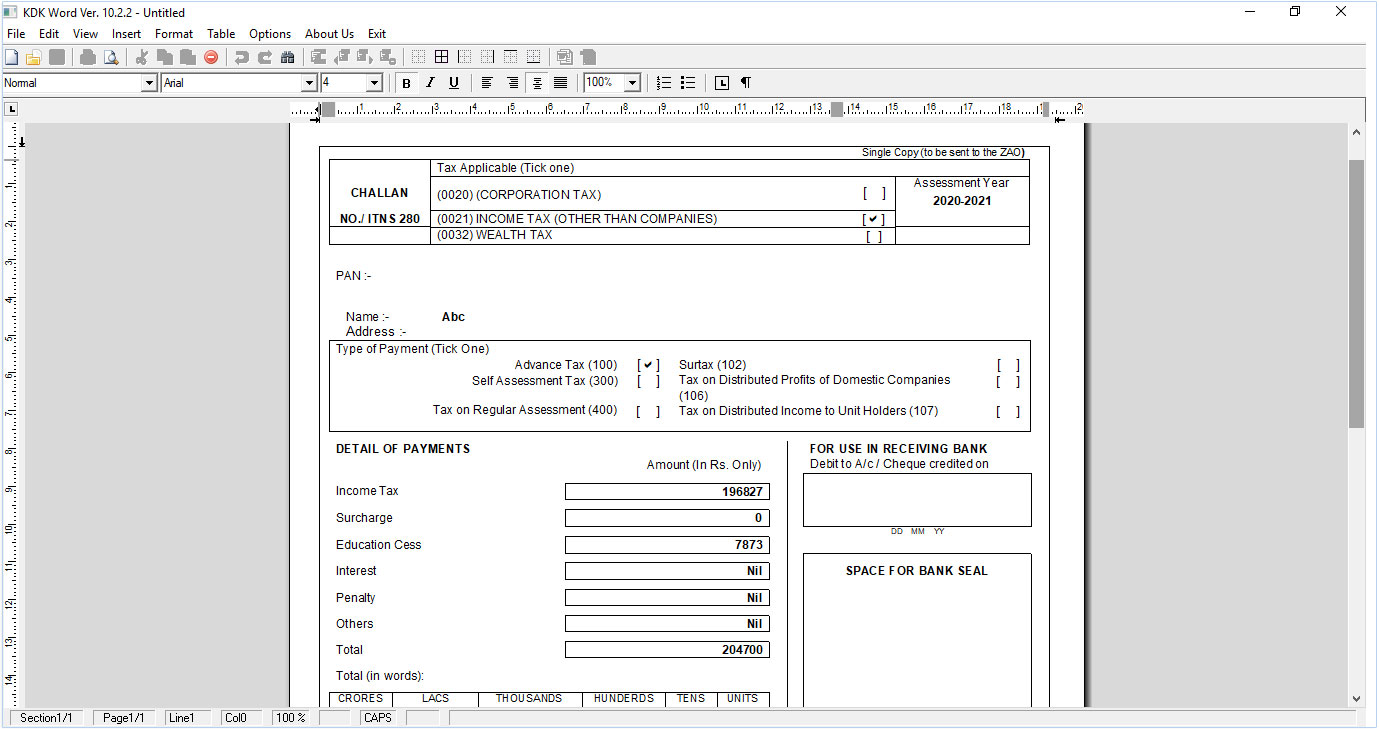Click the Undo arrow icon
1379x729 pixels.
tap(241, 57)
